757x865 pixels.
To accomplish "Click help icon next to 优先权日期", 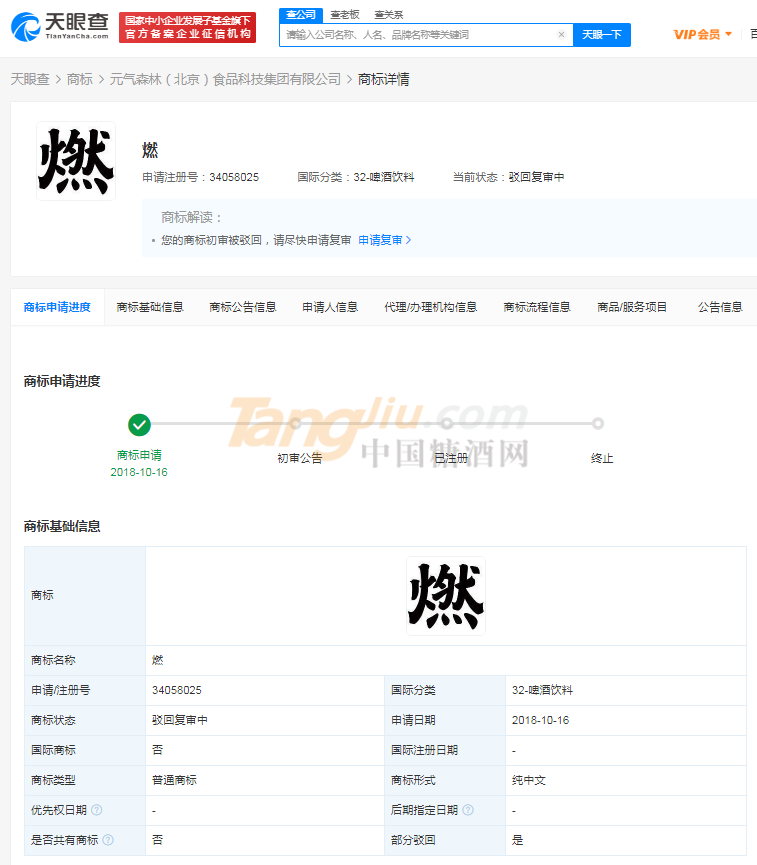I will 97,810.
